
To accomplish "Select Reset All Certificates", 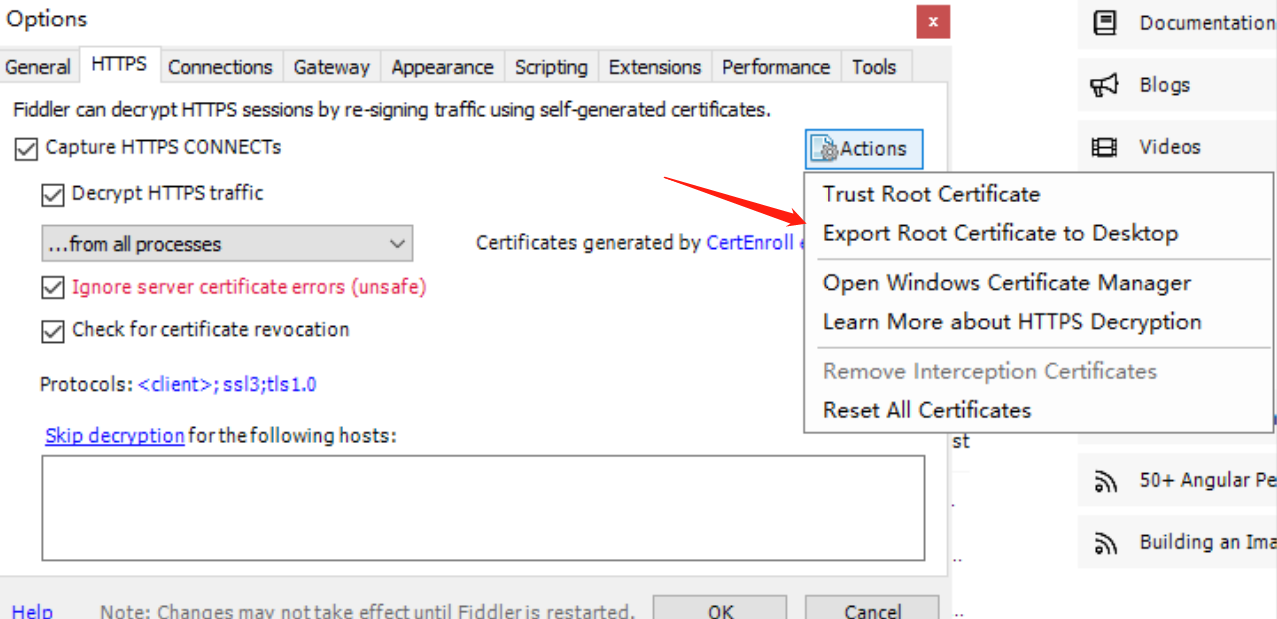I will pyautogui.click(x=1038, y=410).
